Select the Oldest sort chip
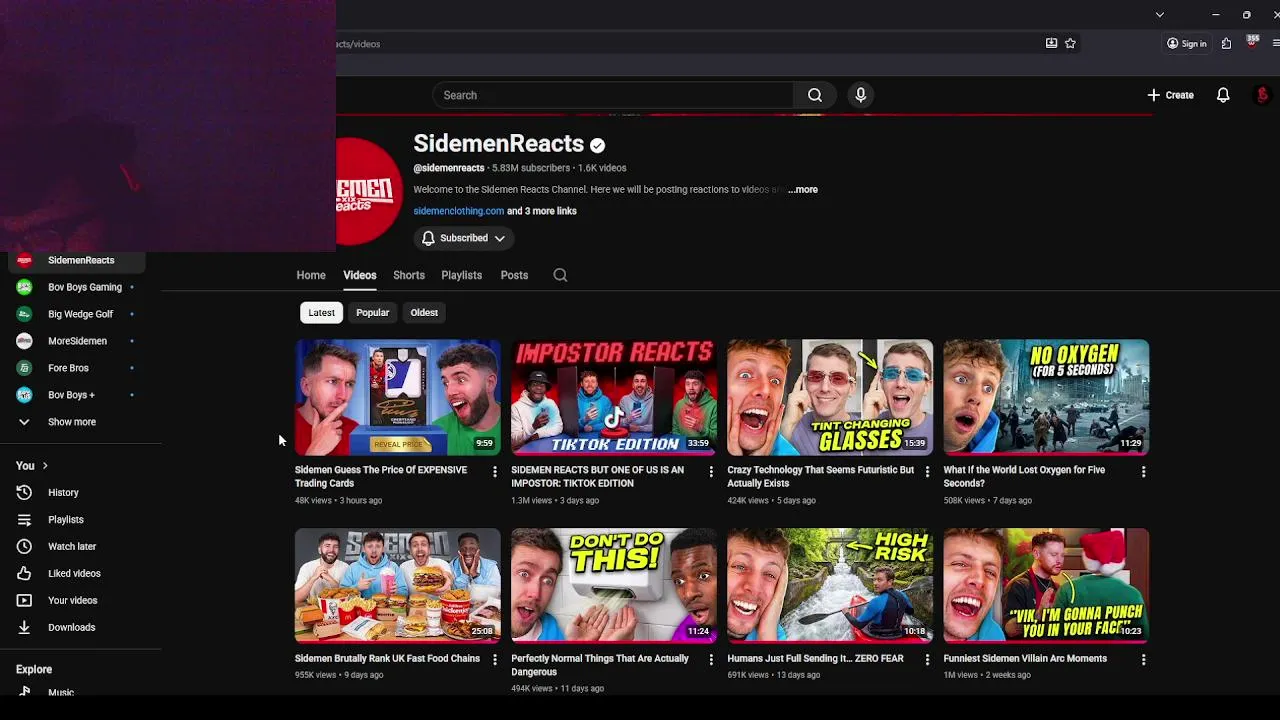The height and width of the screenshot is (720, 1280). pos(424,312)
